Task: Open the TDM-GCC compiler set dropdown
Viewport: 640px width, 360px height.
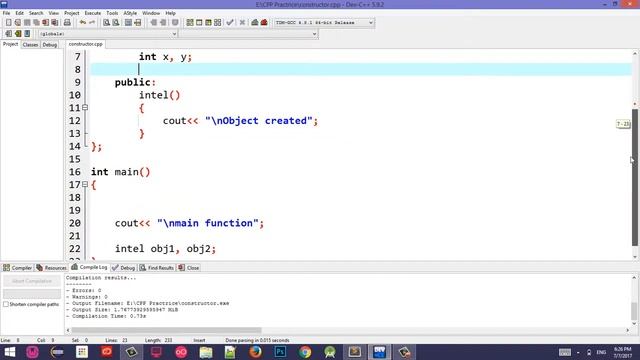Action: pyautogui.click(x=324, y=22)
